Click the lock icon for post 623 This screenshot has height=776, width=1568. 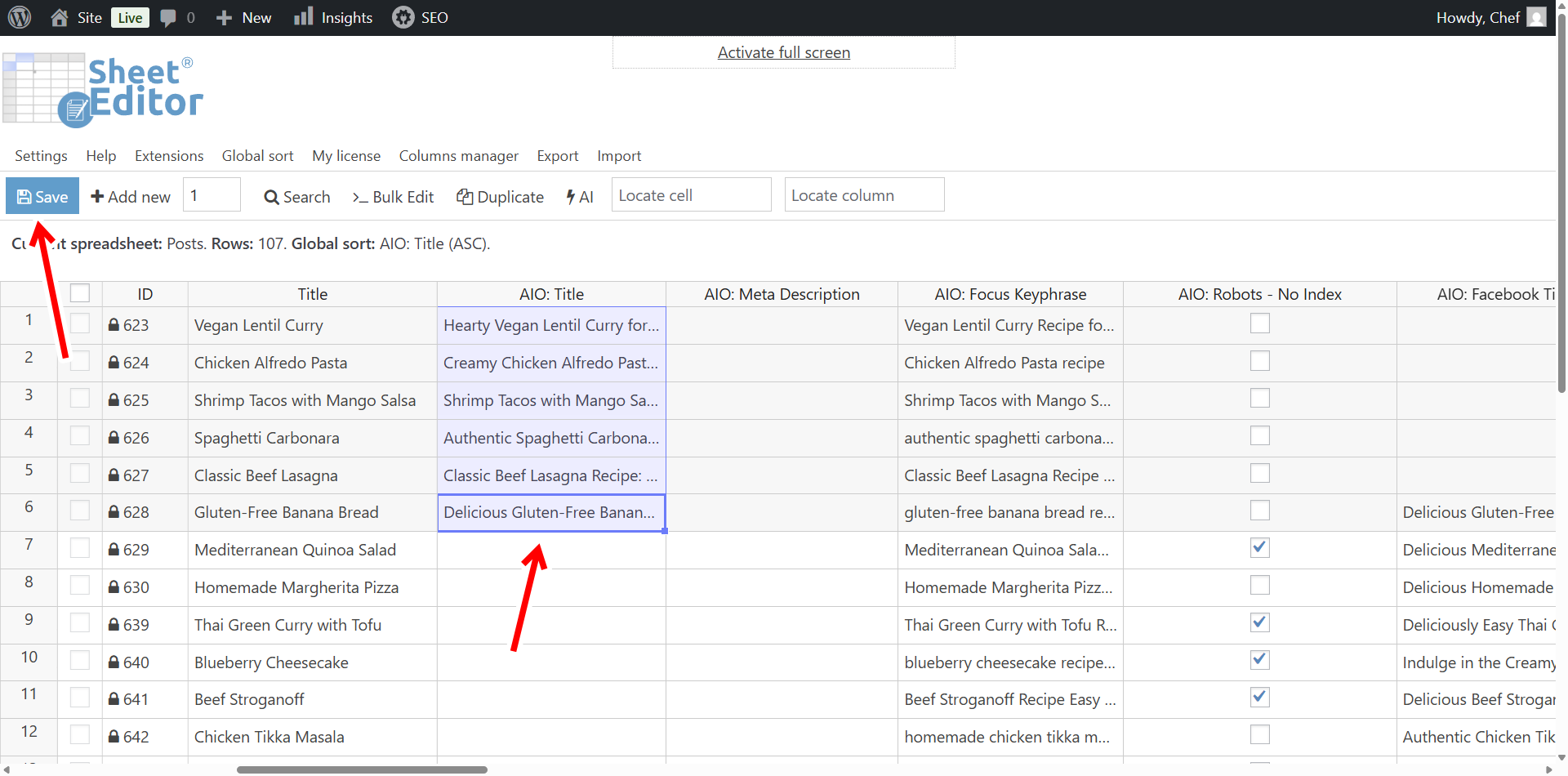(114, 325)
